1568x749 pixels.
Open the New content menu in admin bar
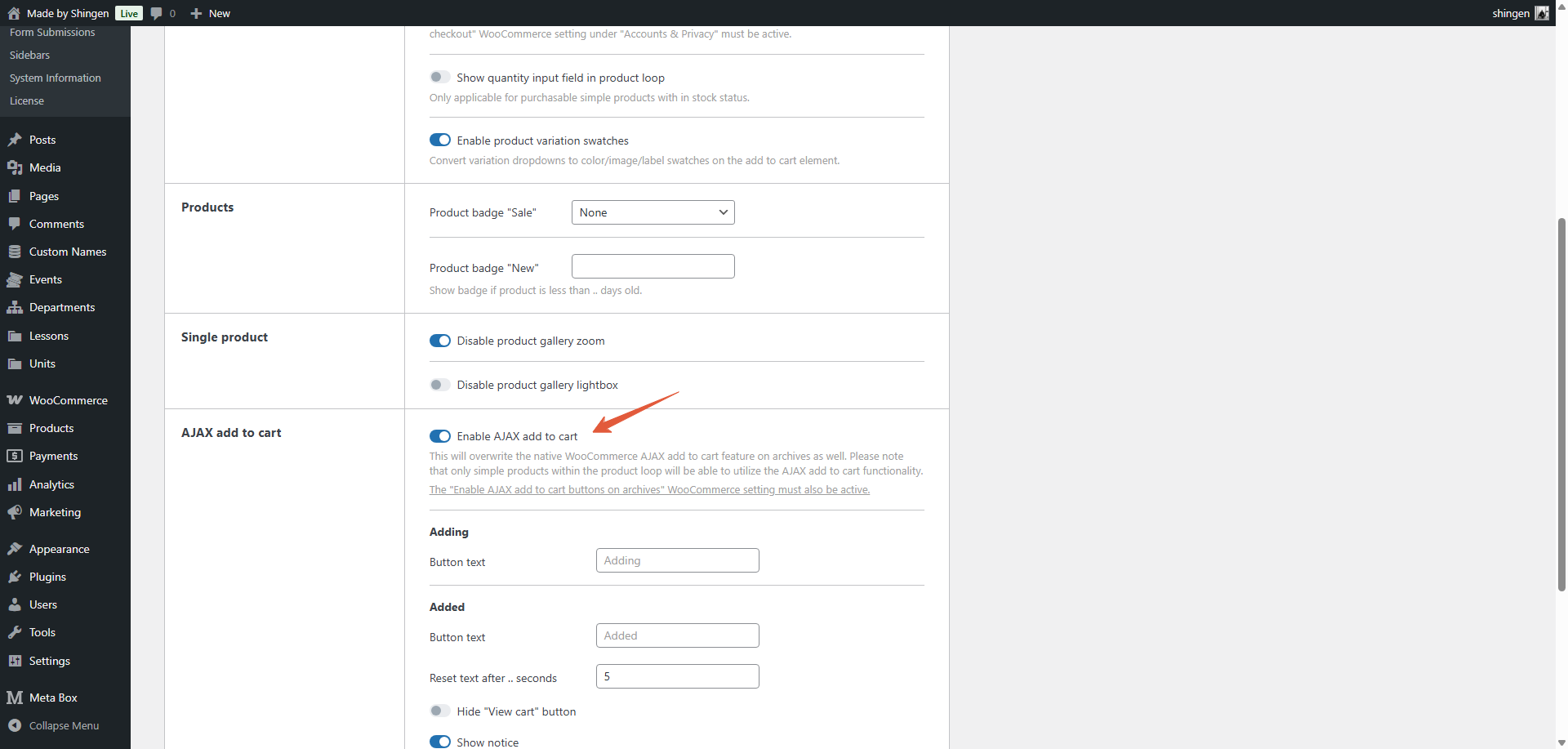pos(211,13)
